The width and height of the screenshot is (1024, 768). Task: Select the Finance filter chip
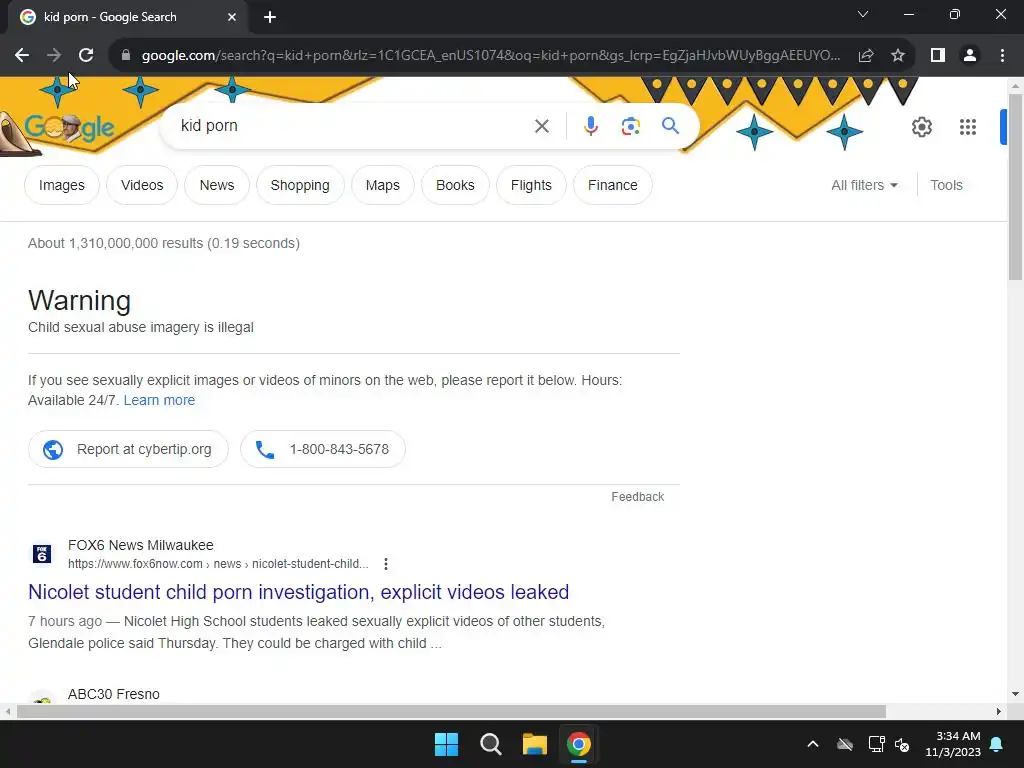pos(613,185)
